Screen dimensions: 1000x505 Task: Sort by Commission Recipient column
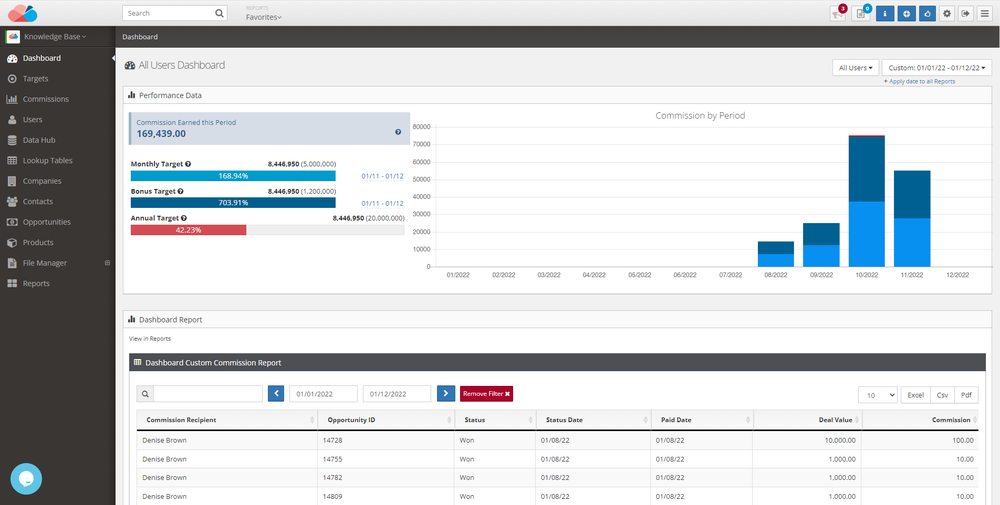click(228, 420)
